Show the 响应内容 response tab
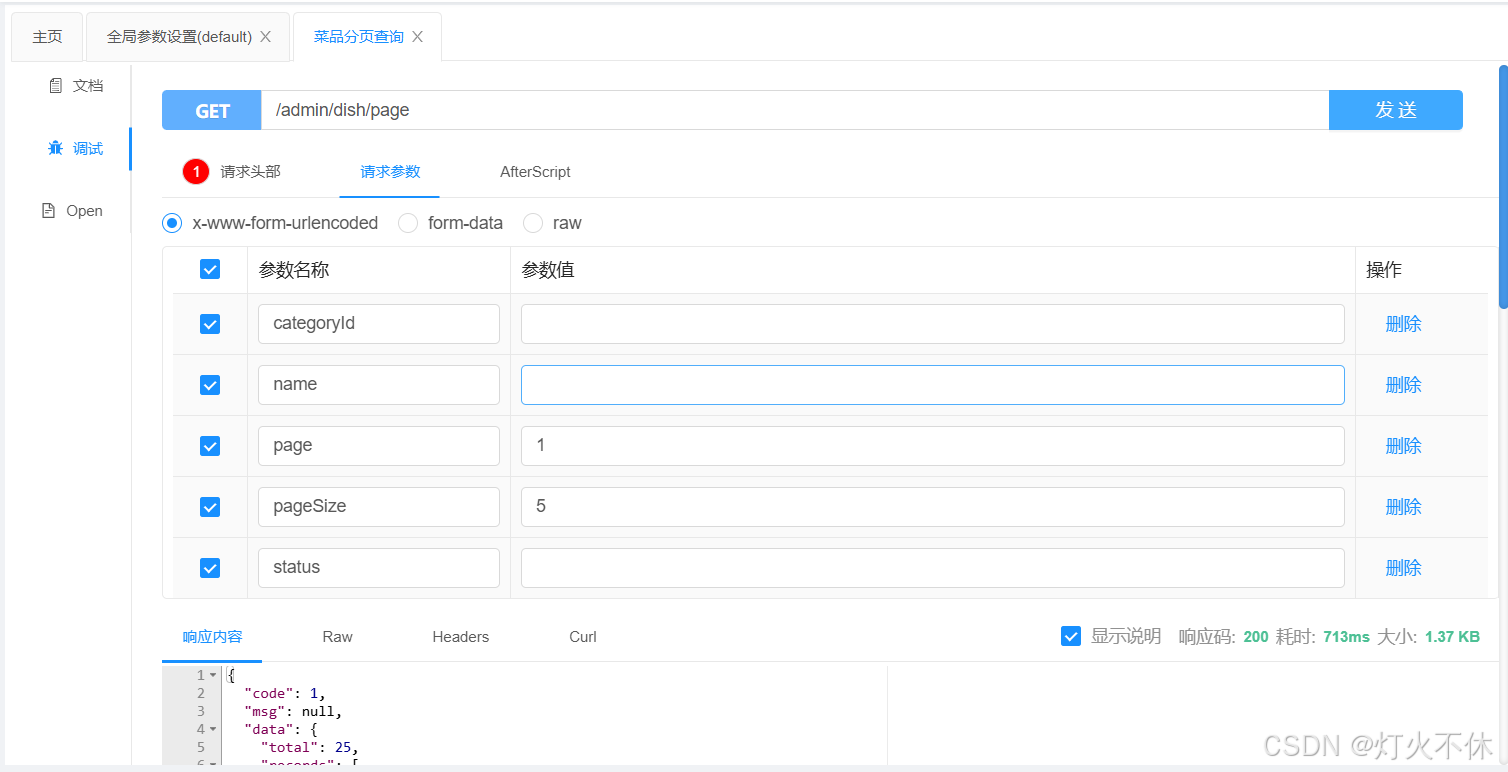 pyautogui.click(x=212, y=637)
